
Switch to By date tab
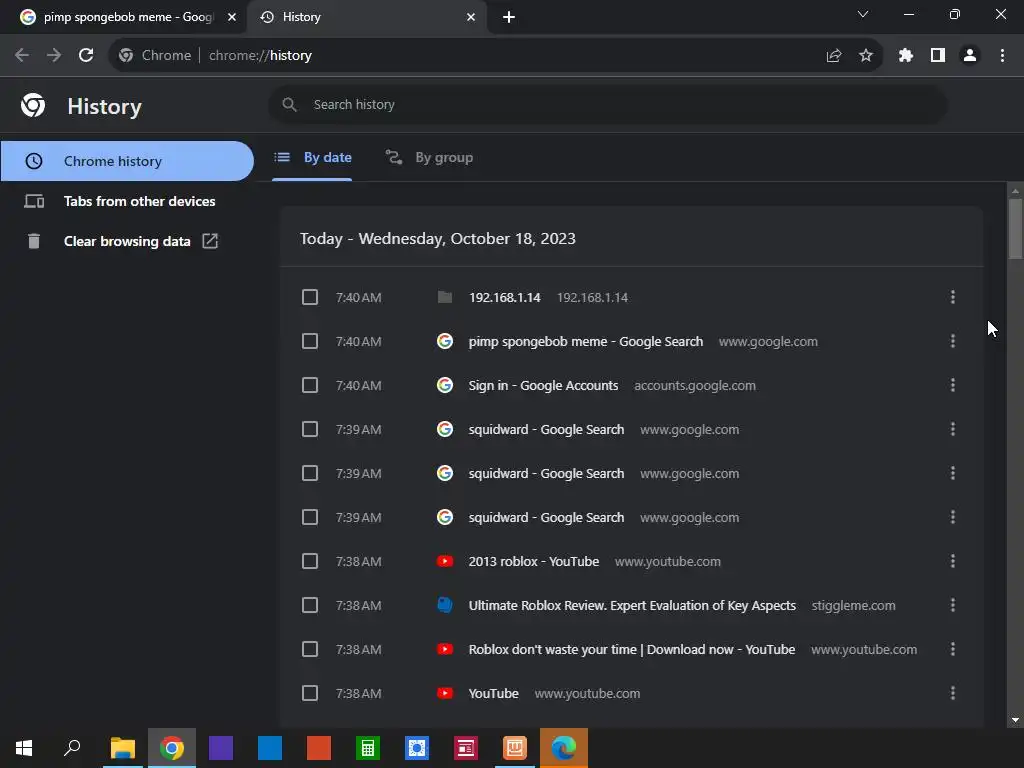(312, 157)
